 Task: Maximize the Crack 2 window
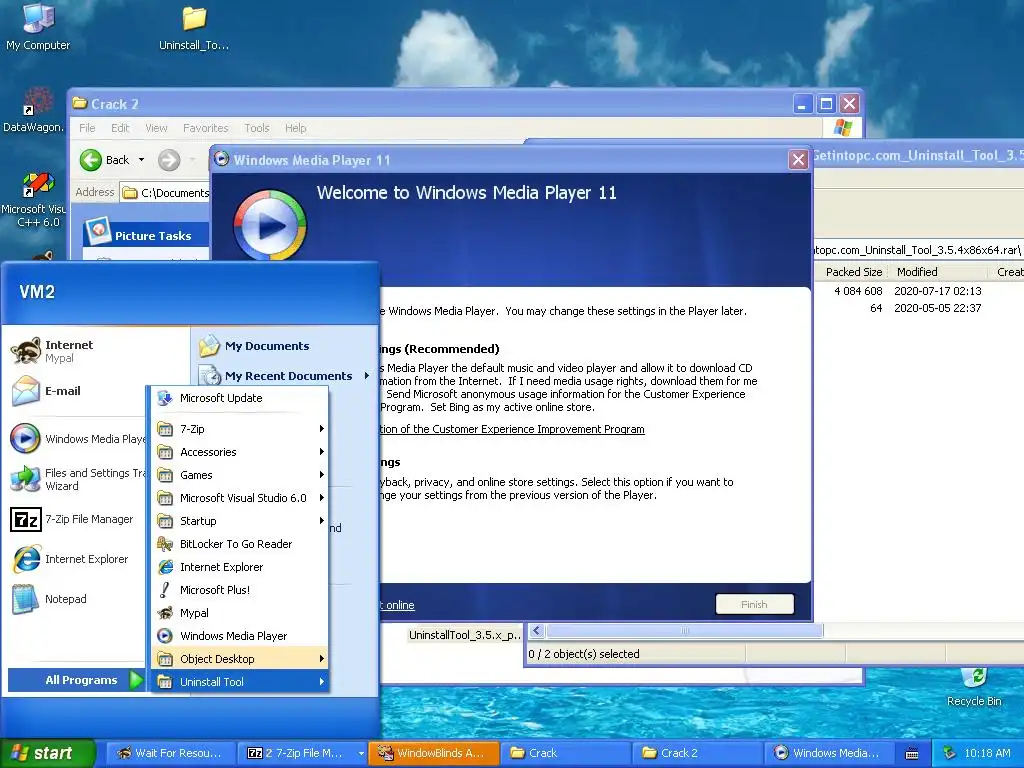(826, 104)
